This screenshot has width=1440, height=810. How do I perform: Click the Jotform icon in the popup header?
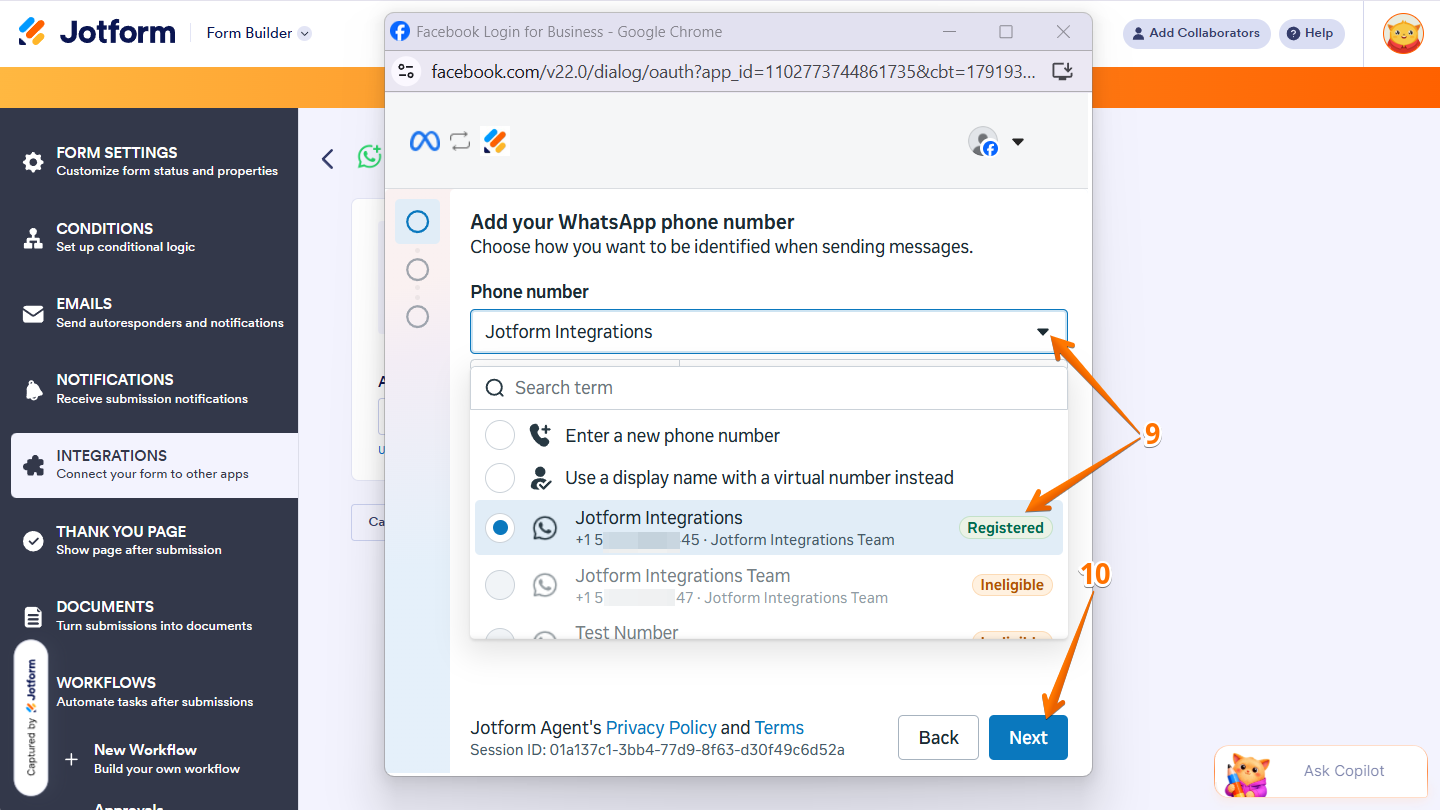[496, 141]
